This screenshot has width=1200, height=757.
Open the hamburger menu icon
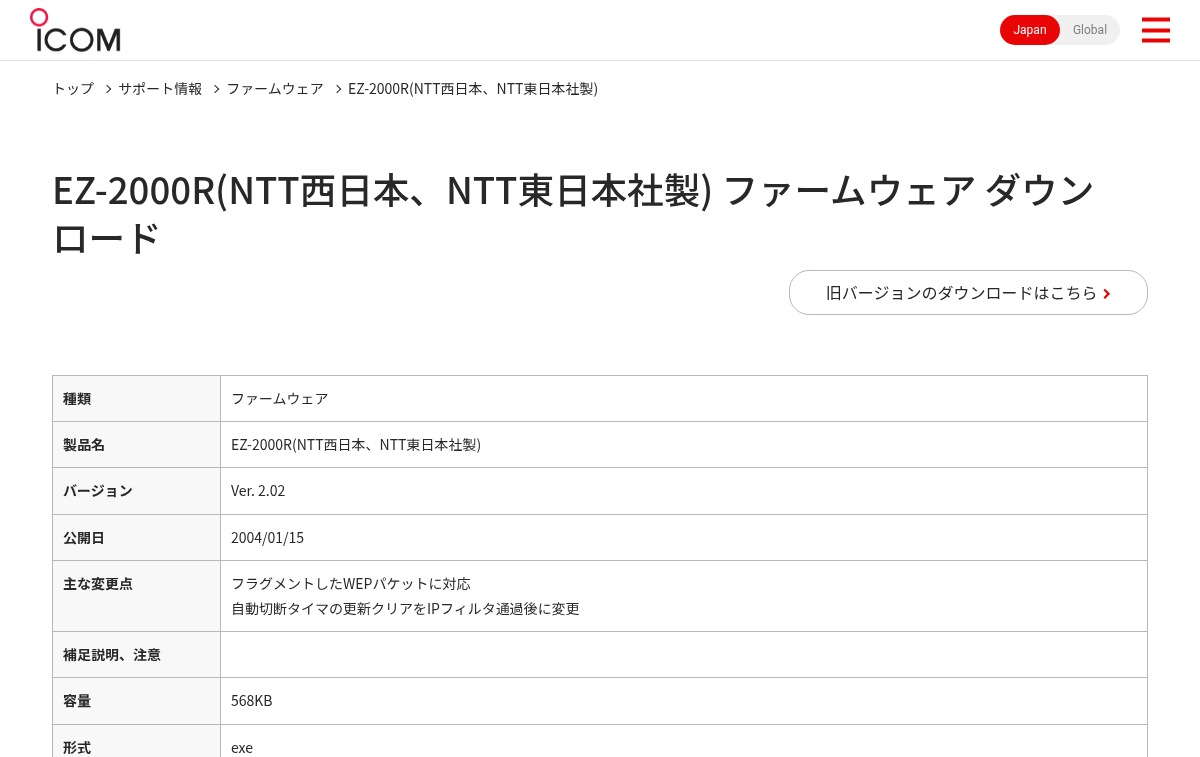click(1155, 30)
